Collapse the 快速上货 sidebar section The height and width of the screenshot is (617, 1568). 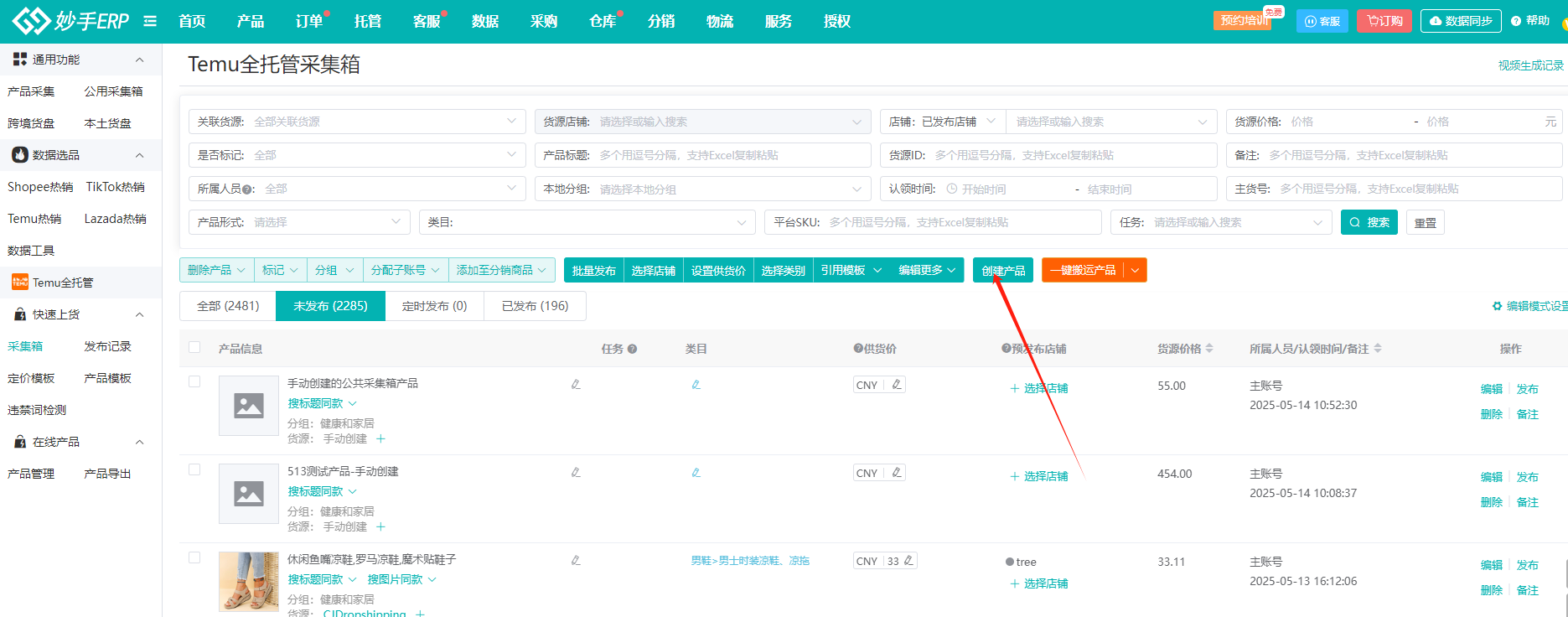tap(139, 314)
